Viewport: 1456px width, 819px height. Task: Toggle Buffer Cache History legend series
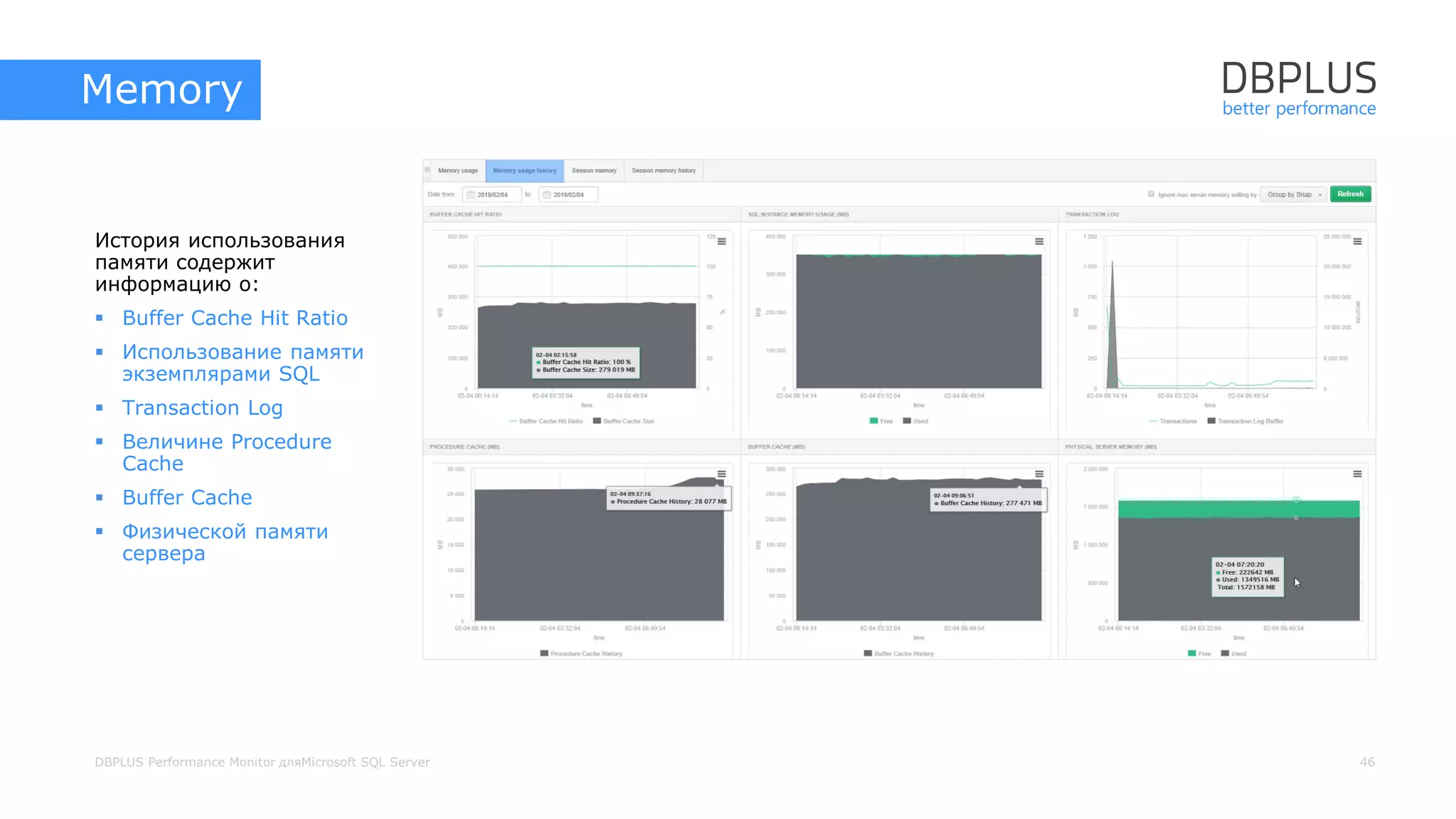point(899,653)
